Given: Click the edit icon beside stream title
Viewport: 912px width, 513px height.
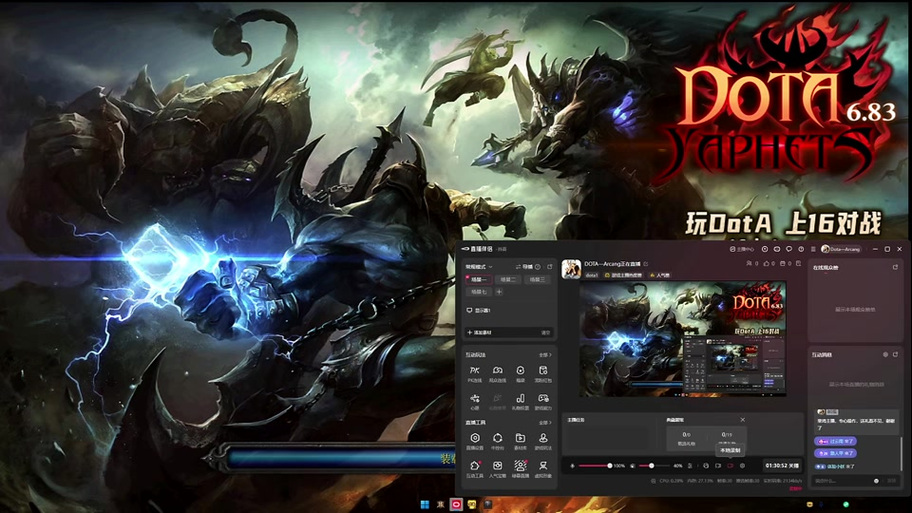Looking at the screenshot, I should (646, 263).
